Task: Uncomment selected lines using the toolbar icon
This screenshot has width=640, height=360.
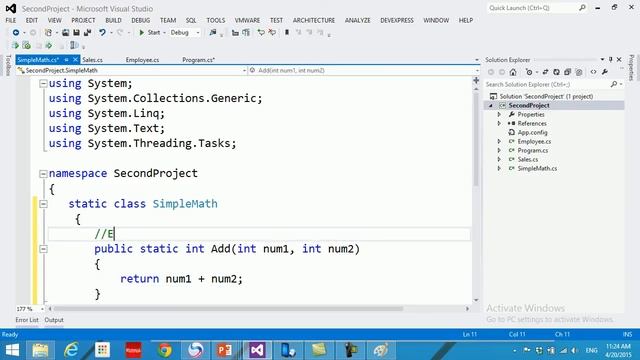Action: click(x=272, y=32)
